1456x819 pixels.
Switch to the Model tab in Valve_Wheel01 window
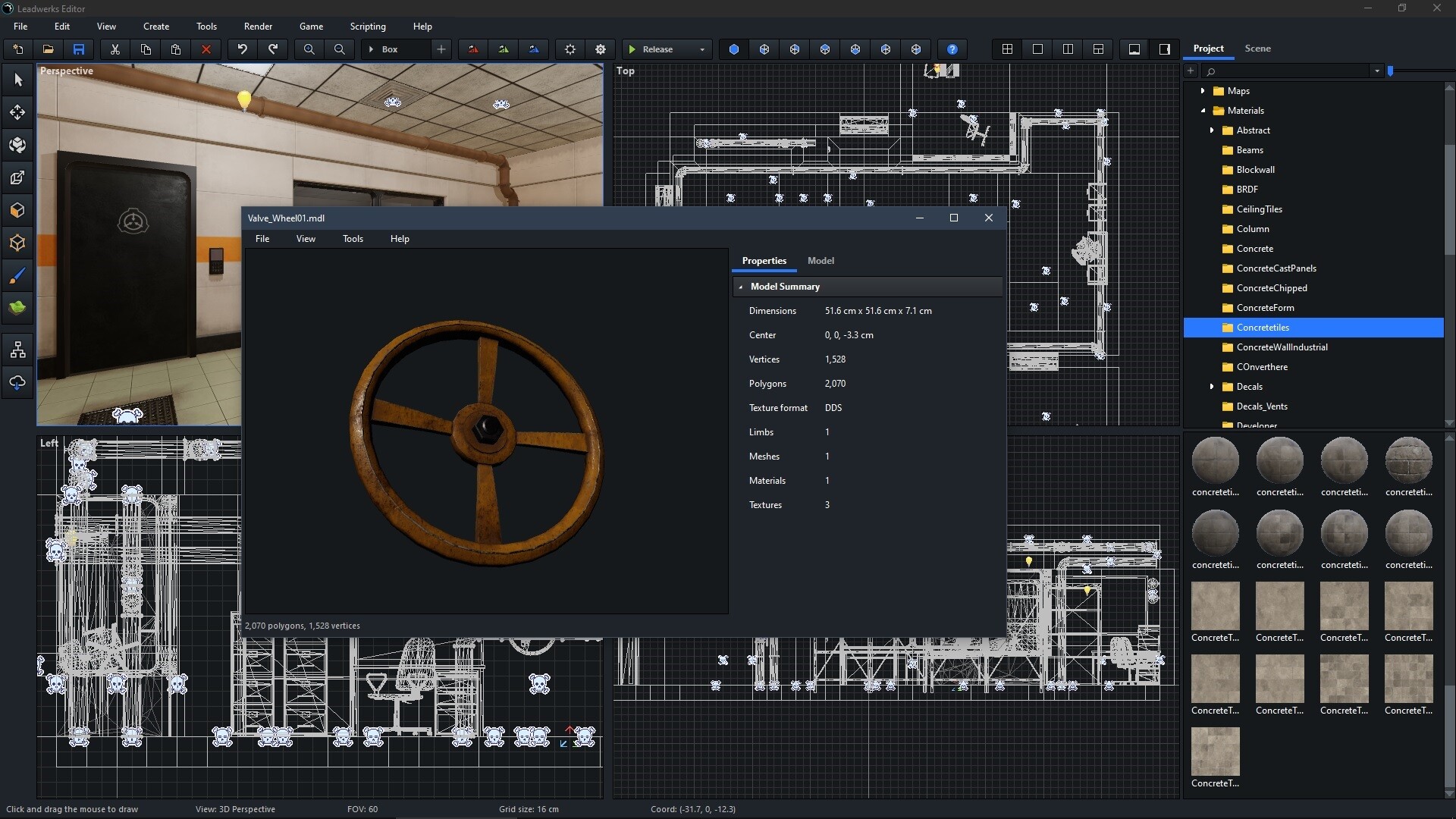tap(821, 261)
